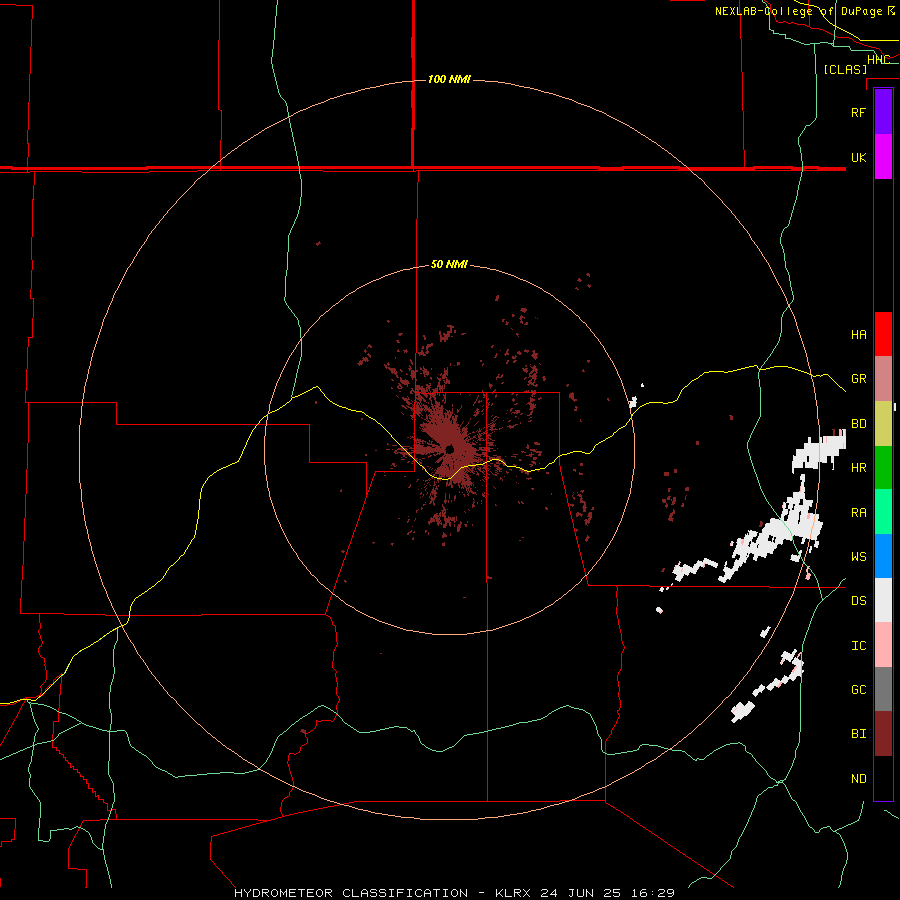Click the BI dark red swatch
The image size is (900, 900).
883,734
